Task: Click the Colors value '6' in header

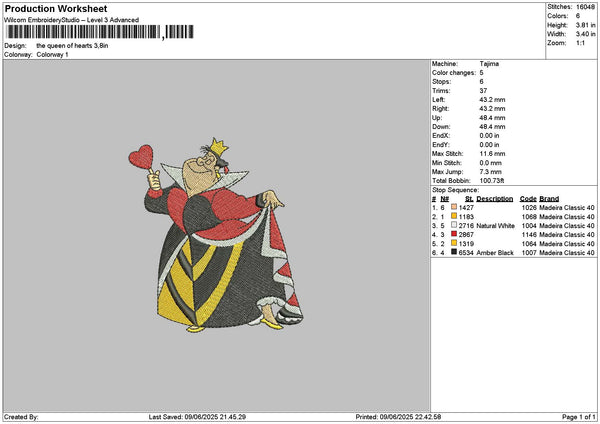Action: (x=578, y=16)
